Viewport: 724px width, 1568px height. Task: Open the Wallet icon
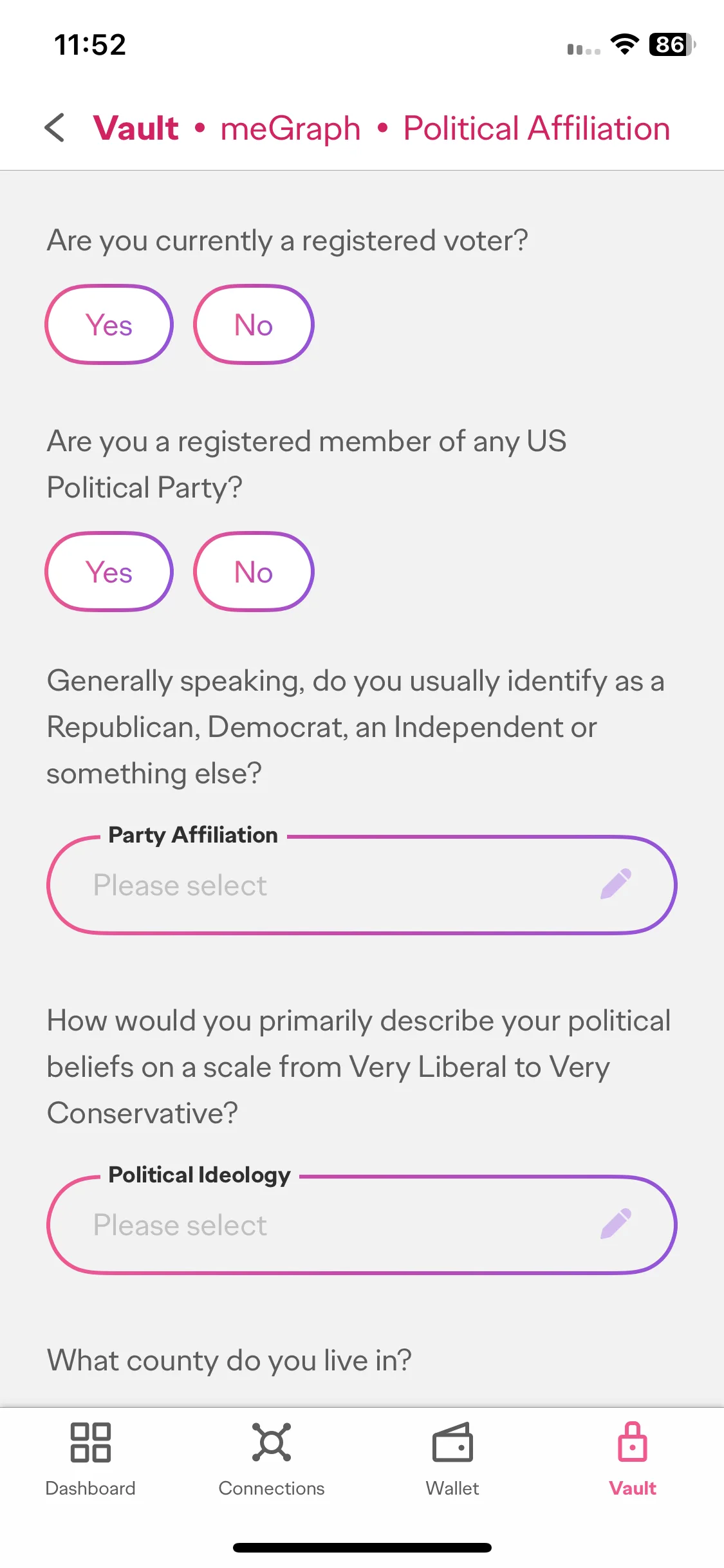click(452, 1442)
